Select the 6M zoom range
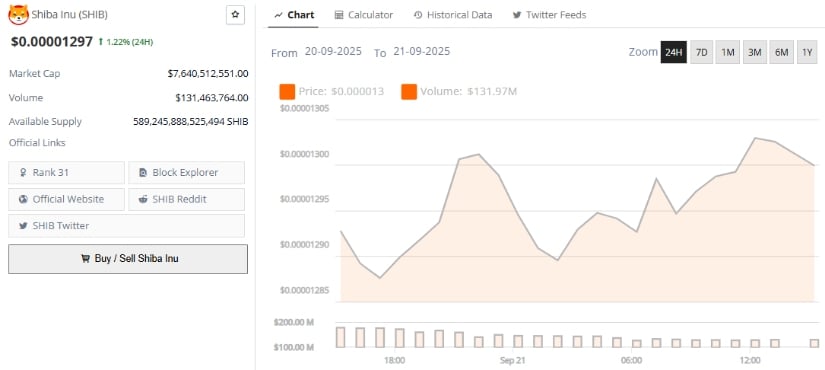The image size is (825, 370). click(781, 52)
